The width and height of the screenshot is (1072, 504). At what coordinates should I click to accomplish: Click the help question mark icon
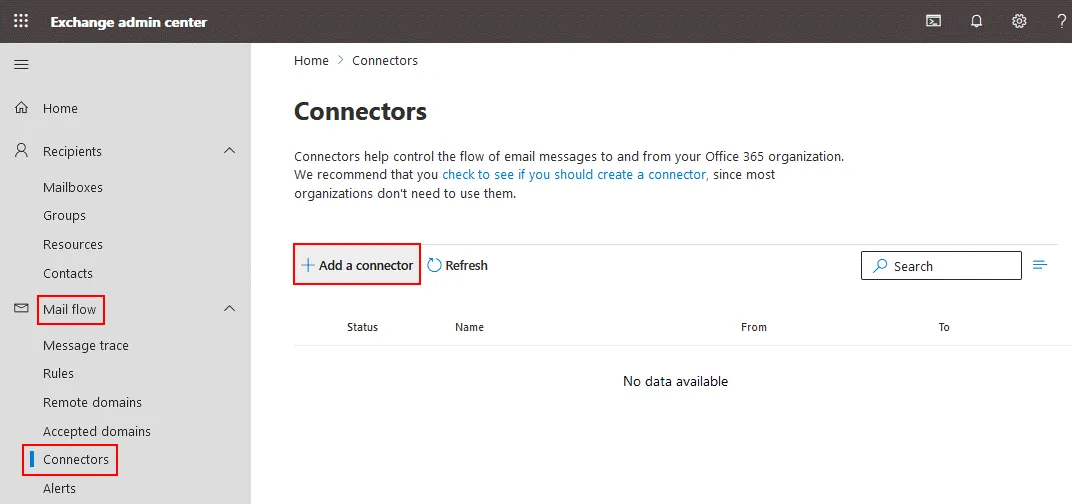click(x=1061, y=21)
